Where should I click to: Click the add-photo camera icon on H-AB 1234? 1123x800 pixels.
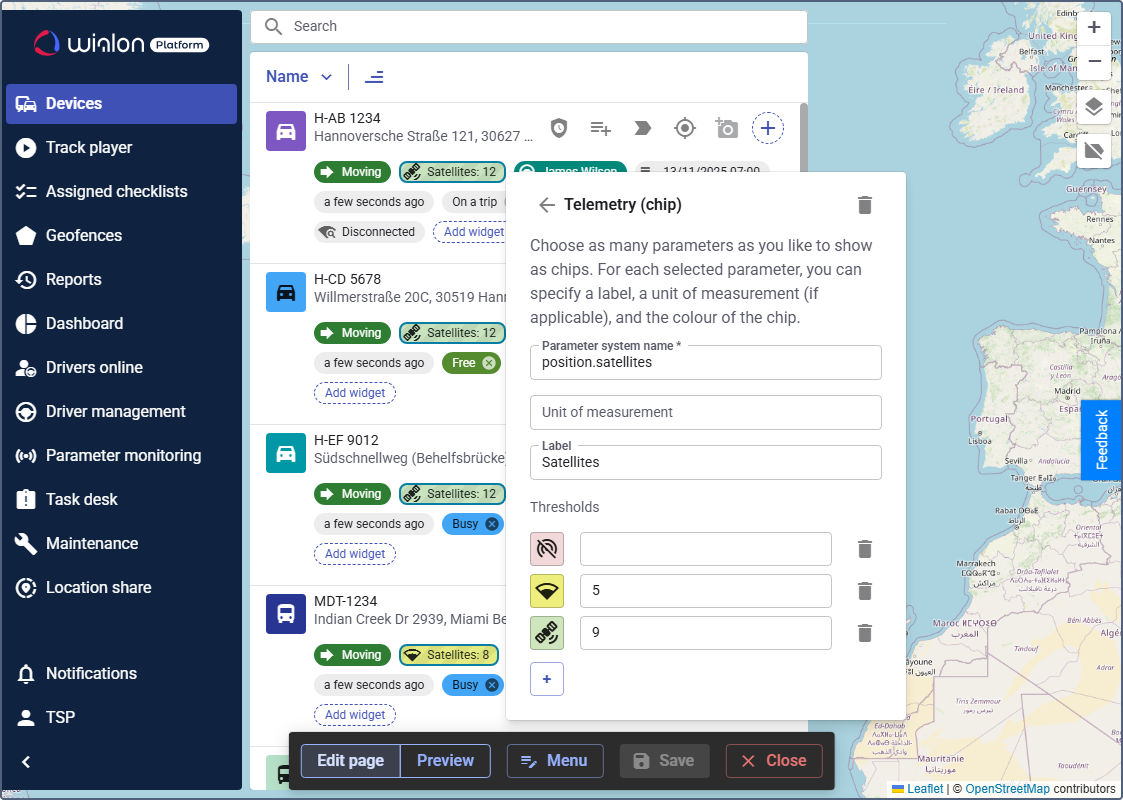coord(726,128)
